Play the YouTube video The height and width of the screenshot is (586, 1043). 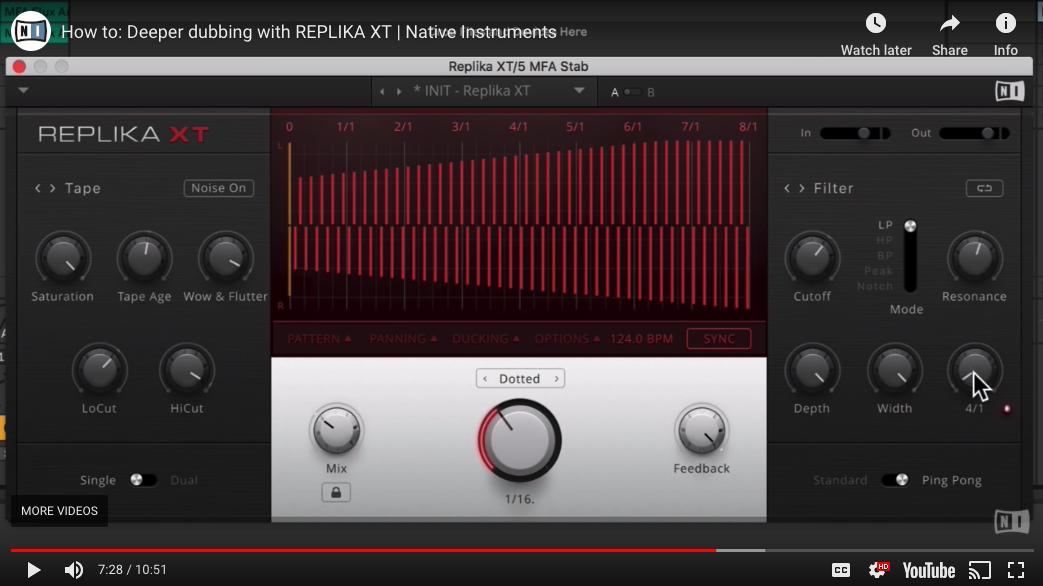coord(33,570)
